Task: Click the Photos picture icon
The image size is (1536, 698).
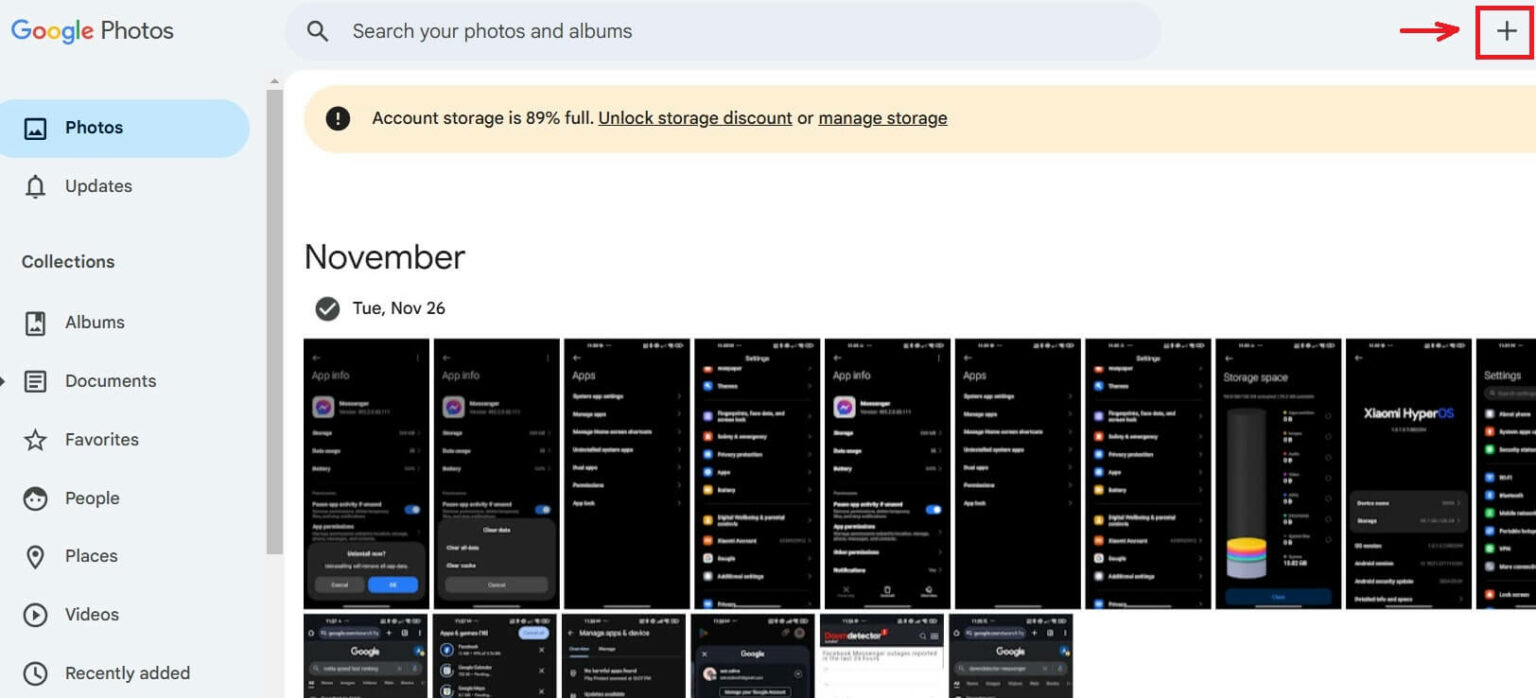Action: coord(35,128)
